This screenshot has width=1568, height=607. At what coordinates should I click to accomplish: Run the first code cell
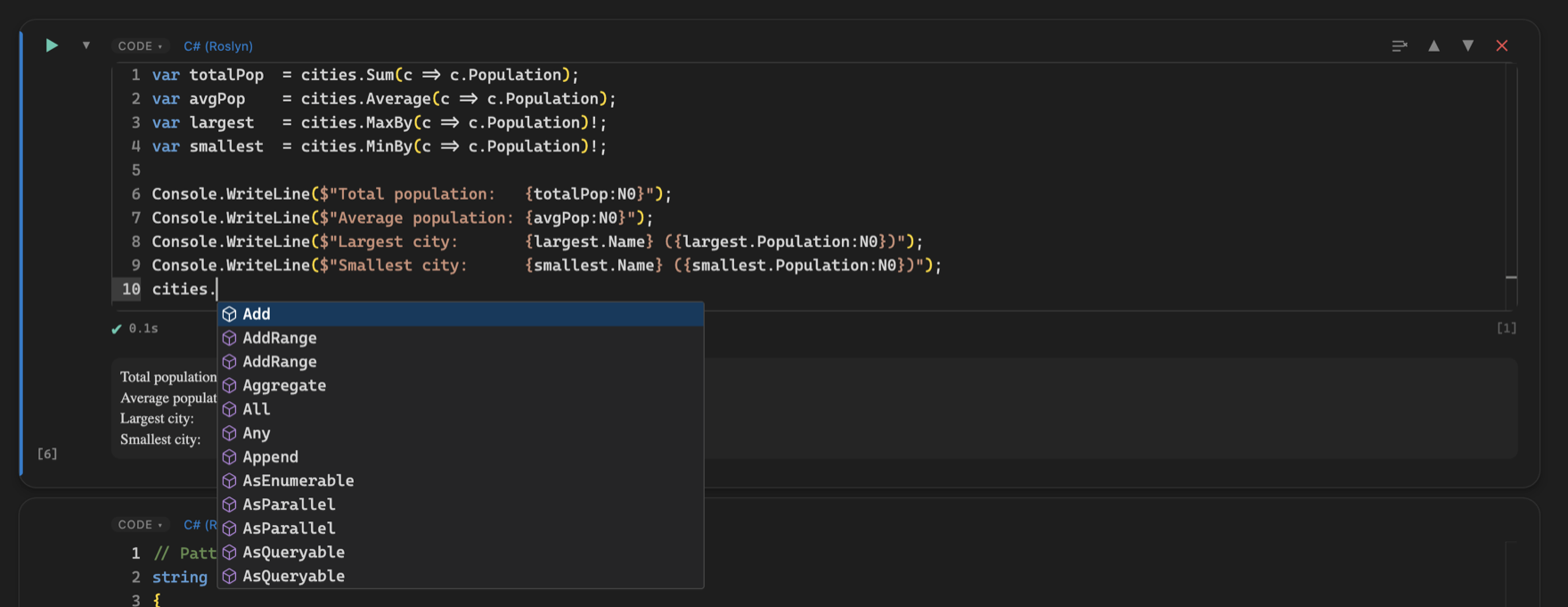[52, 45]
